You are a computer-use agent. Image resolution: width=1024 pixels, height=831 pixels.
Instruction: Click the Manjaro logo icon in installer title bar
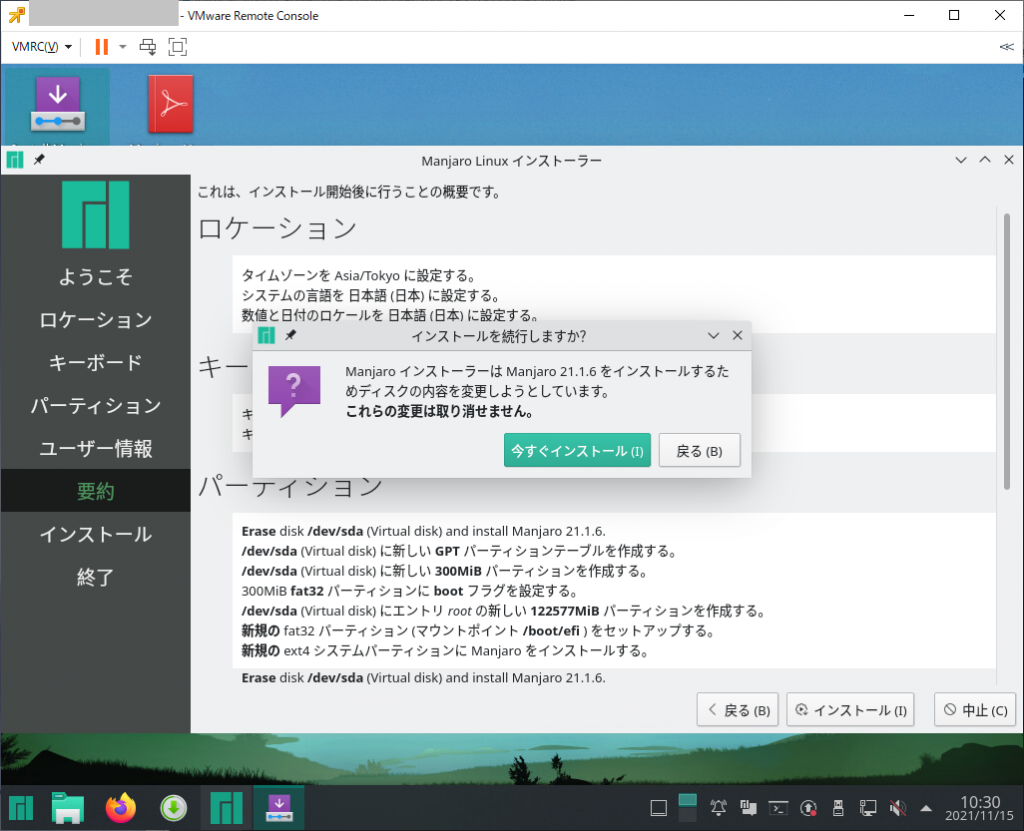[x=15, y=160]
